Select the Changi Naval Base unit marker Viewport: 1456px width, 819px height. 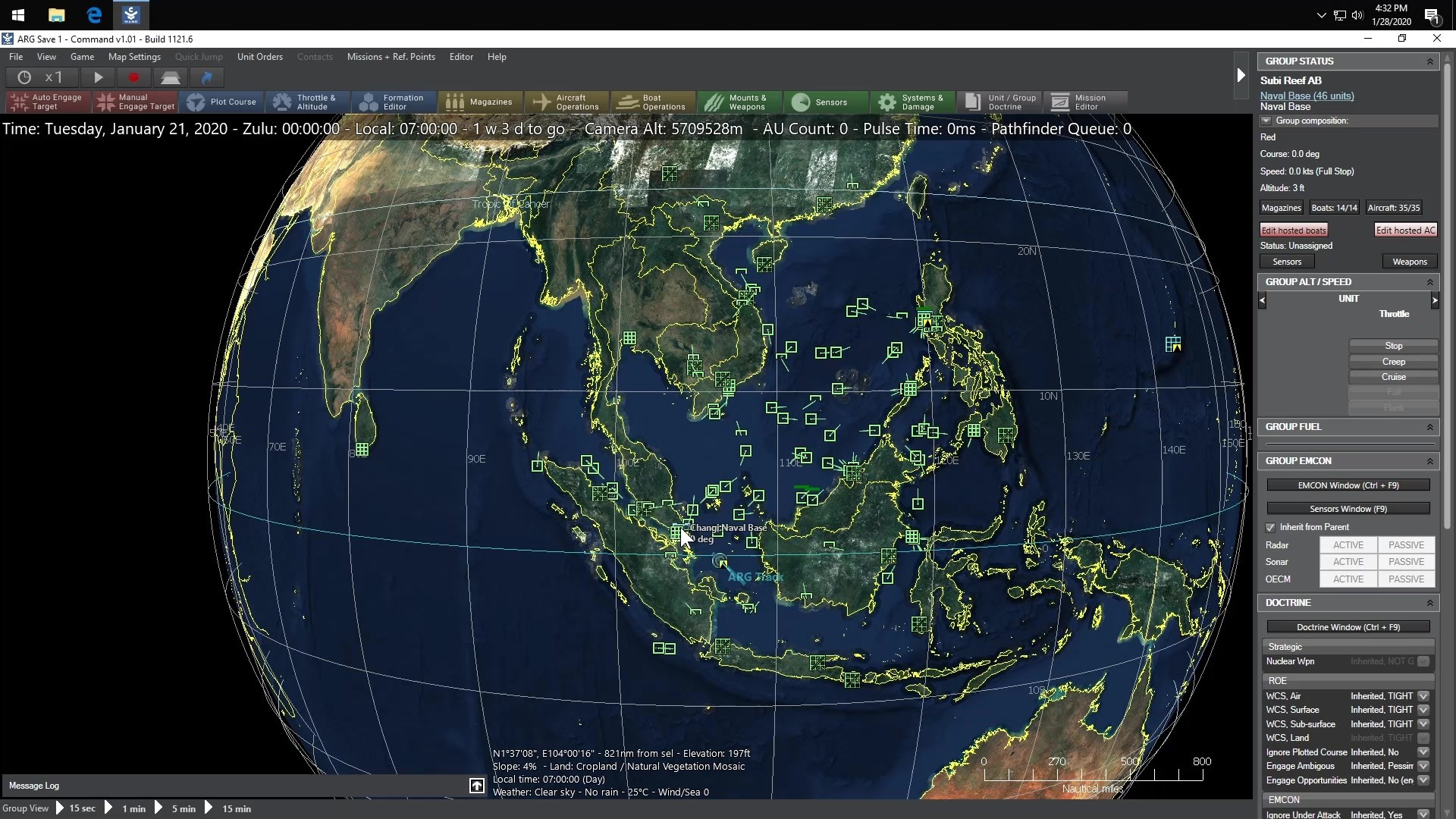pyautogui.click(x=676, y=532)
